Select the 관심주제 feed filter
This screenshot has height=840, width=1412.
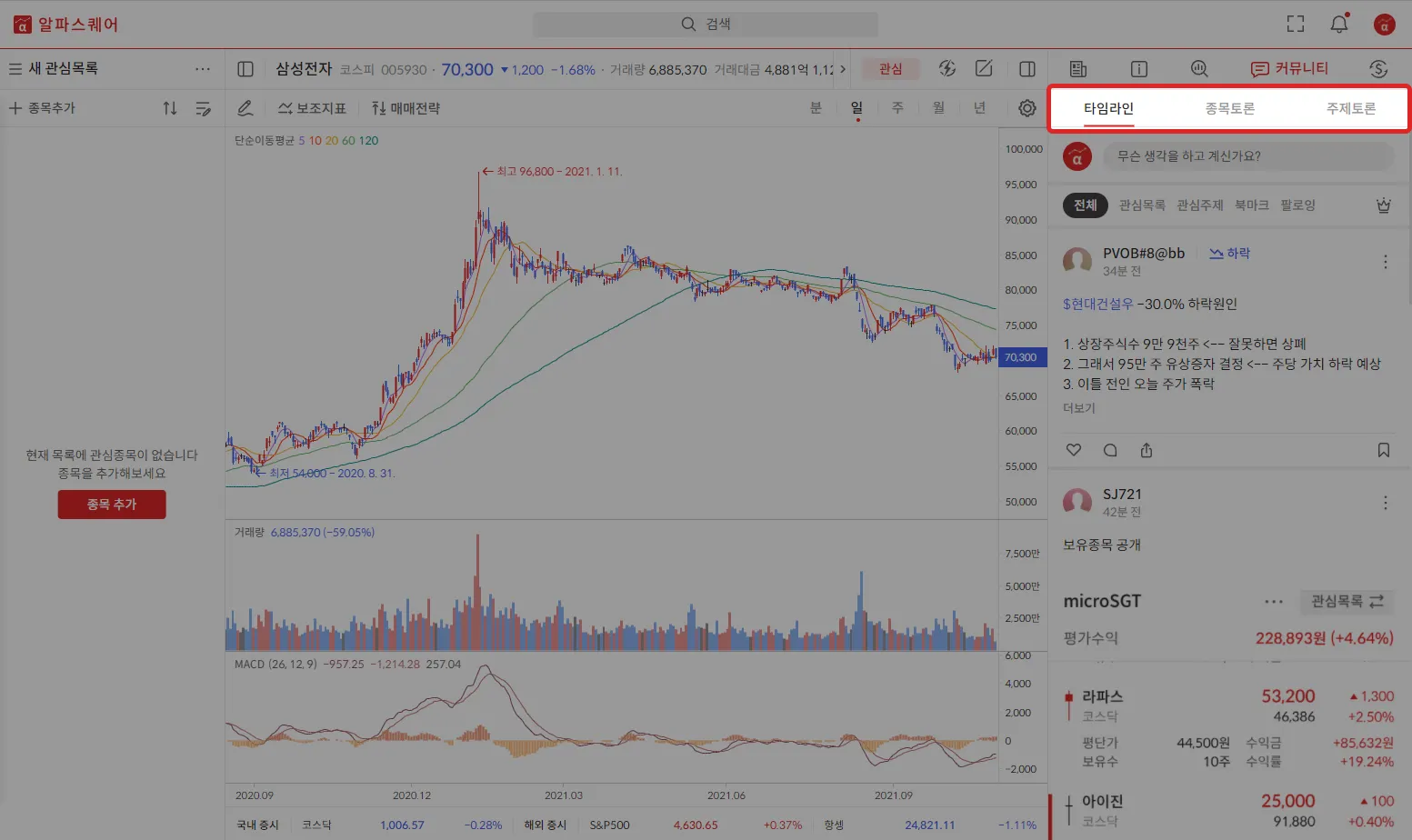click(x=1200, y=205)
